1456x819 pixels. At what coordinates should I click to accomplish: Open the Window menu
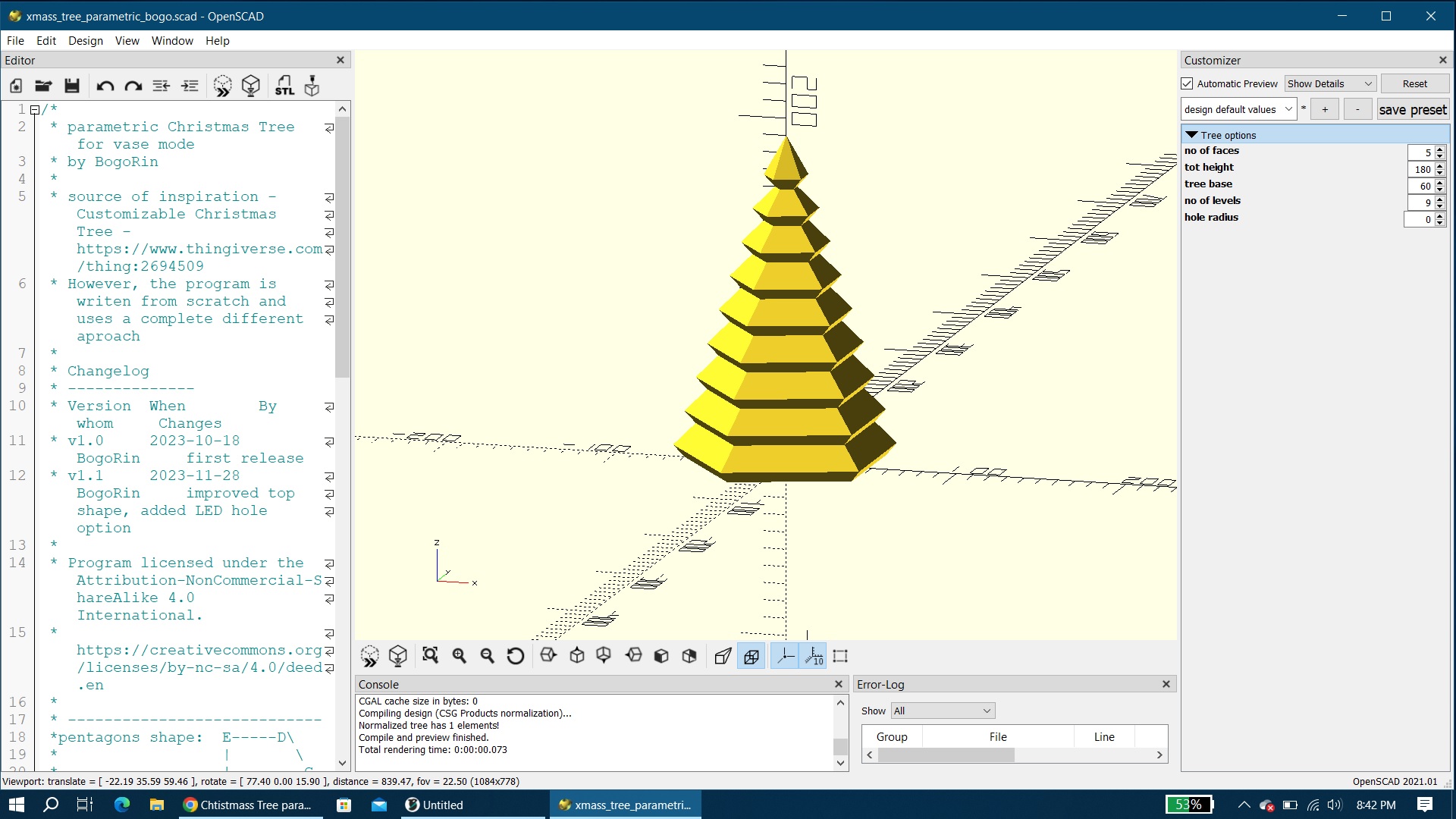tap(171, 40)
